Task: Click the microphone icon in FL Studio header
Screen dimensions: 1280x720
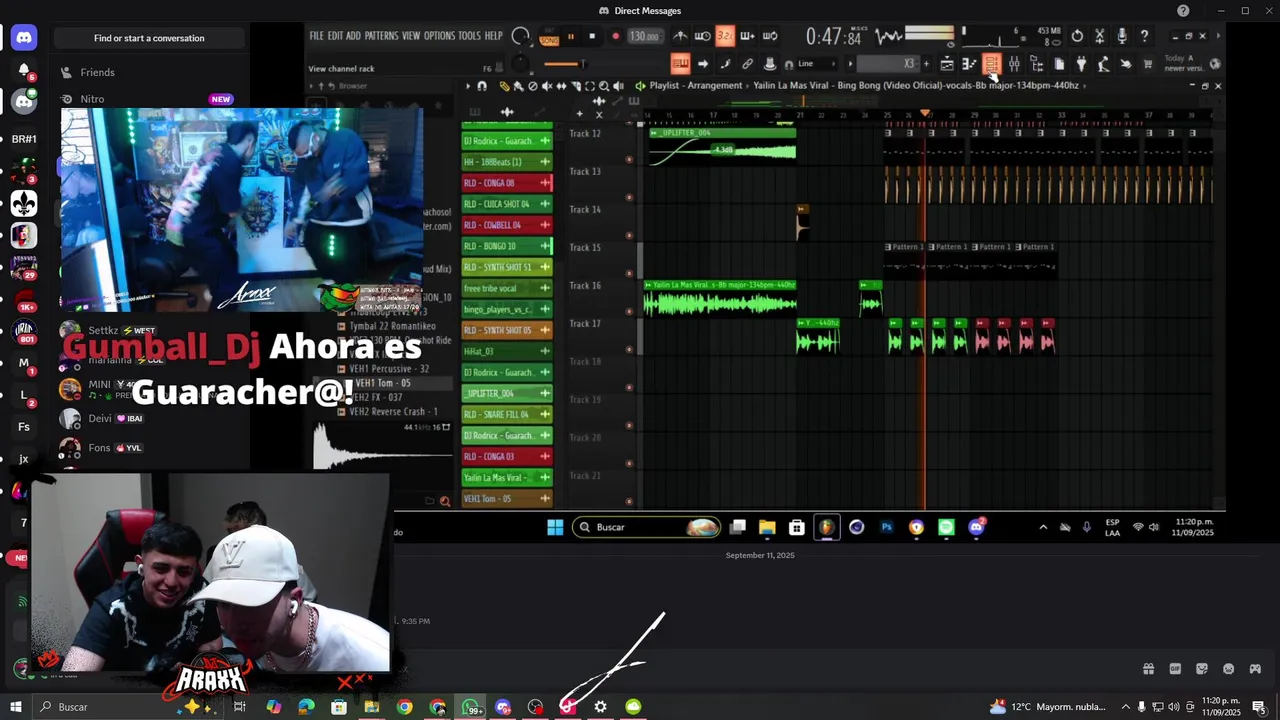Action: pyautogui.click(x=1122, y=36)
